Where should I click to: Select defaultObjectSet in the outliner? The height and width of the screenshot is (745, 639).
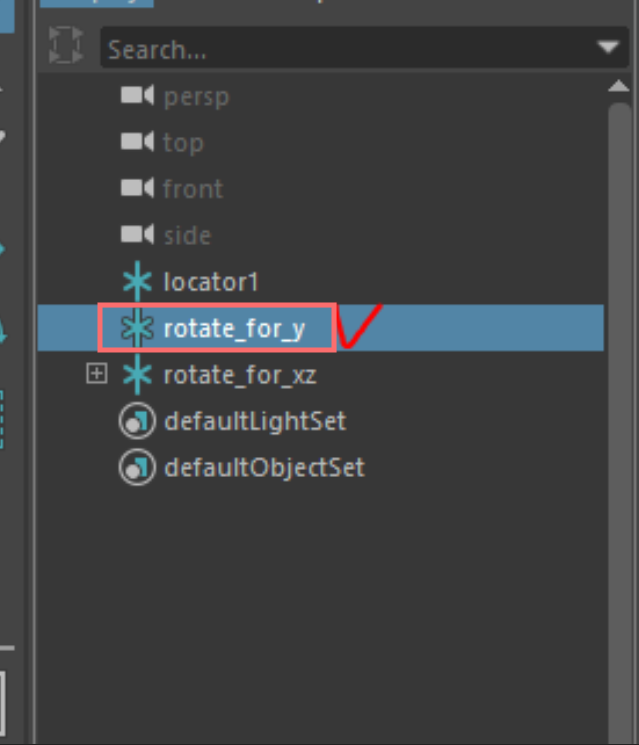(x=264, y=467)
